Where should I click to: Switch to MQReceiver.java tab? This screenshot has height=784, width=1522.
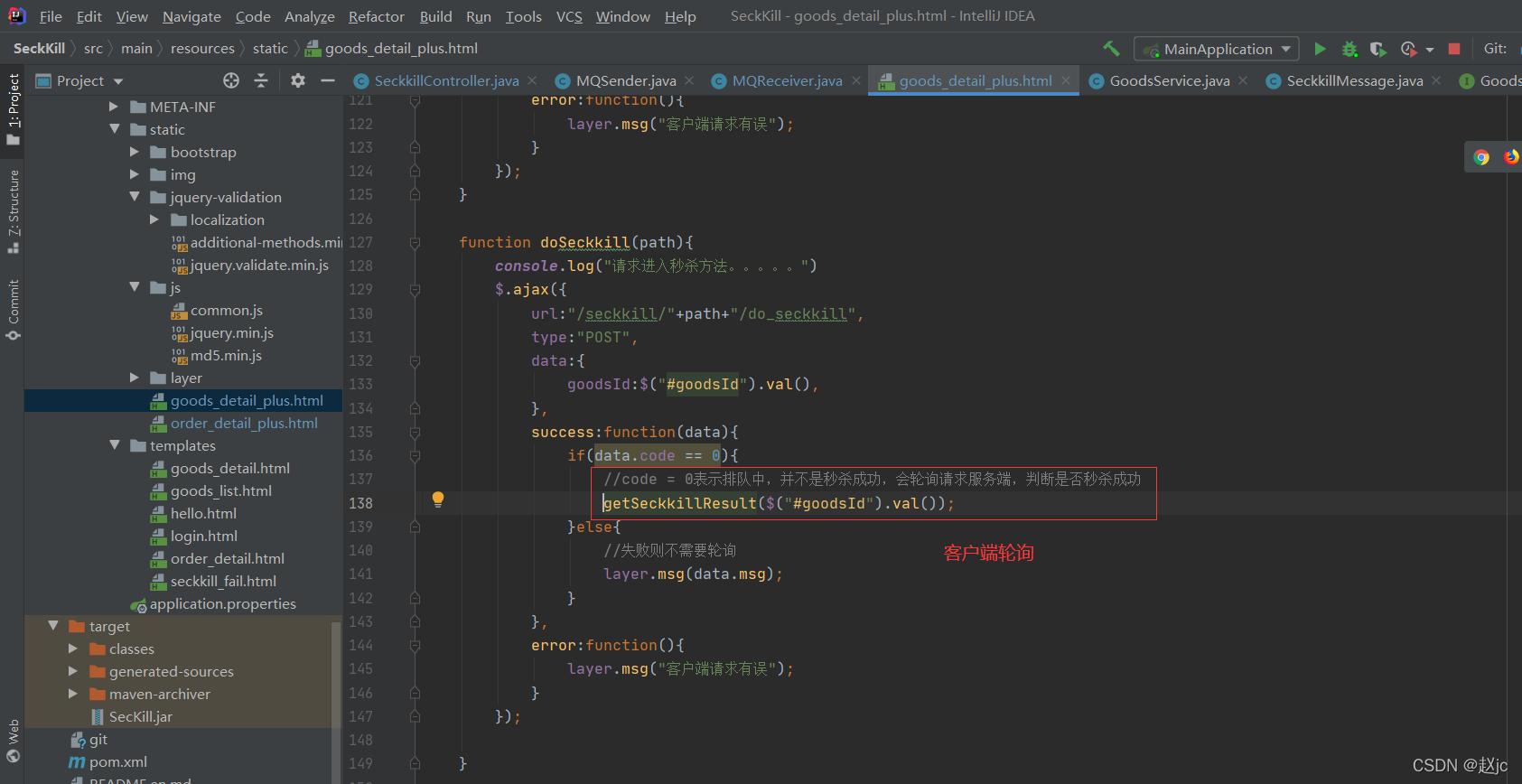tap(787, 80)
